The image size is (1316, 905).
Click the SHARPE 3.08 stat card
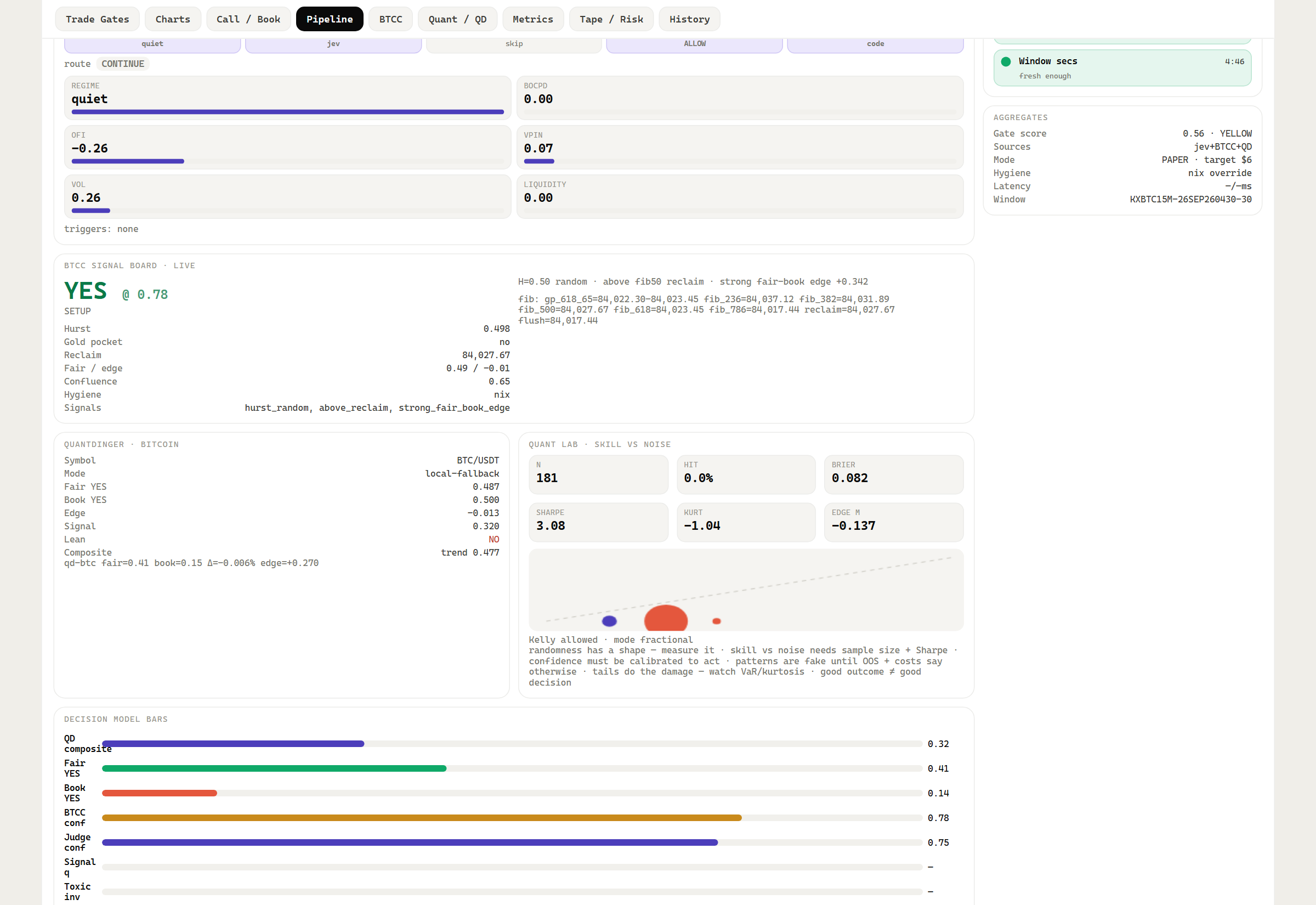(x=598, y=522)
